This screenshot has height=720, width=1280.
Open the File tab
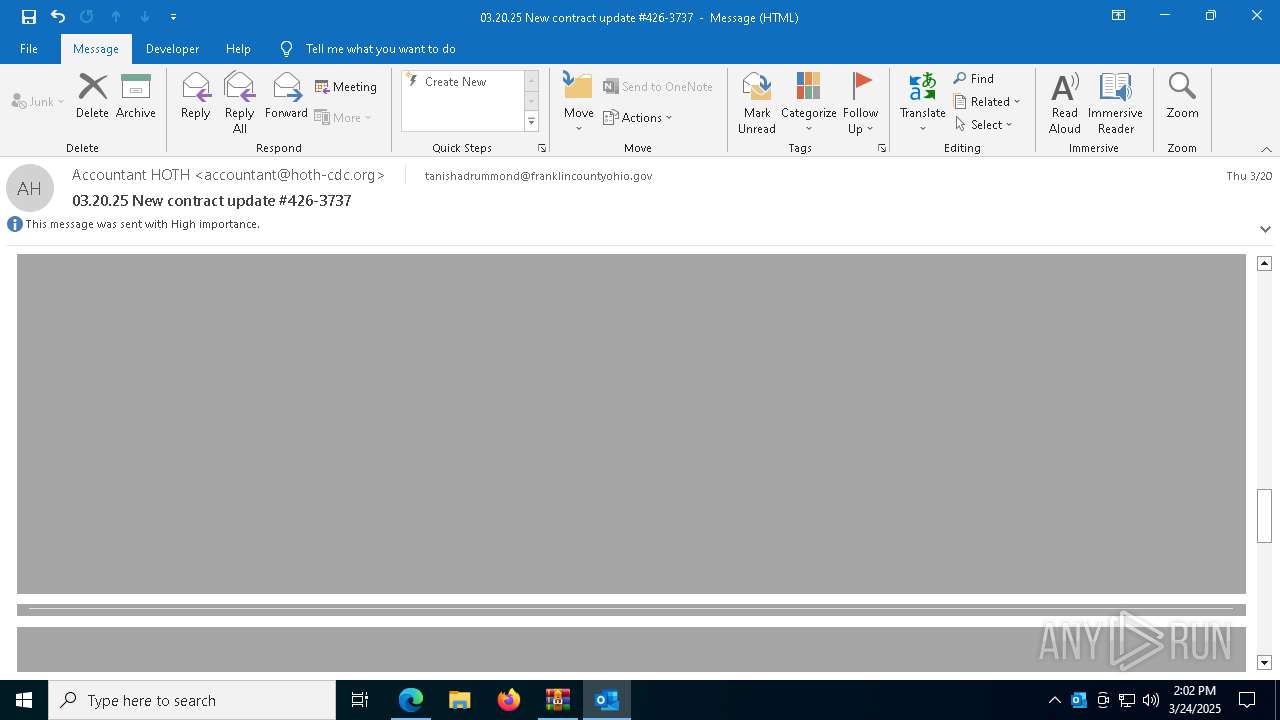tap(29, 49)
